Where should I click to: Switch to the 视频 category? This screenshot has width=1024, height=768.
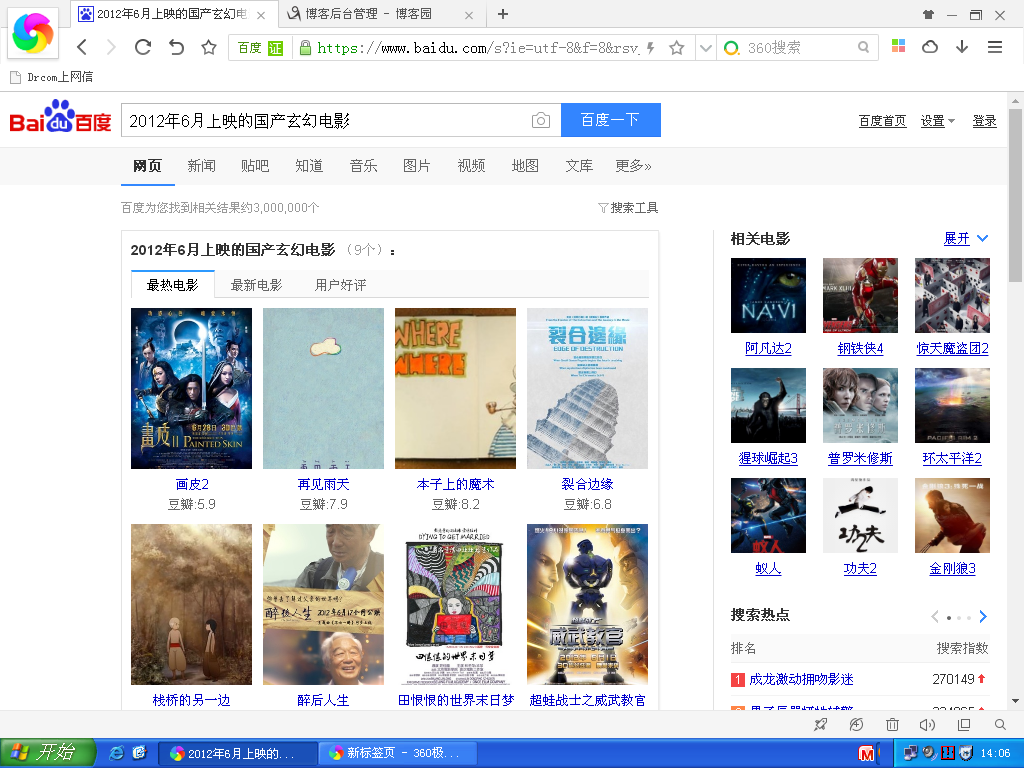pyautogui.click(x=471, y=166)
